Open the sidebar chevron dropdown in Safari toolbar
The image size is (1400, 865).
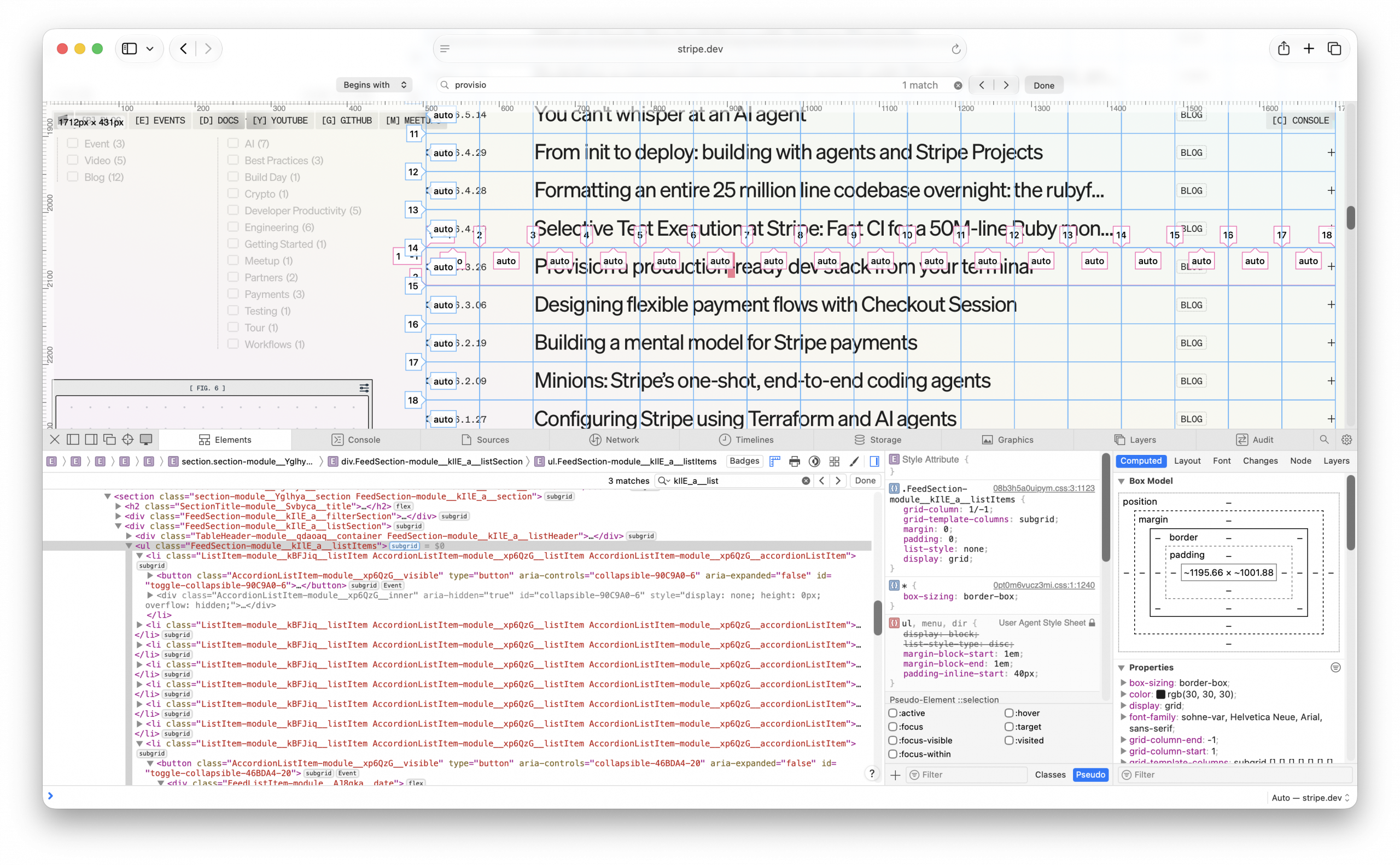point(150,49)
